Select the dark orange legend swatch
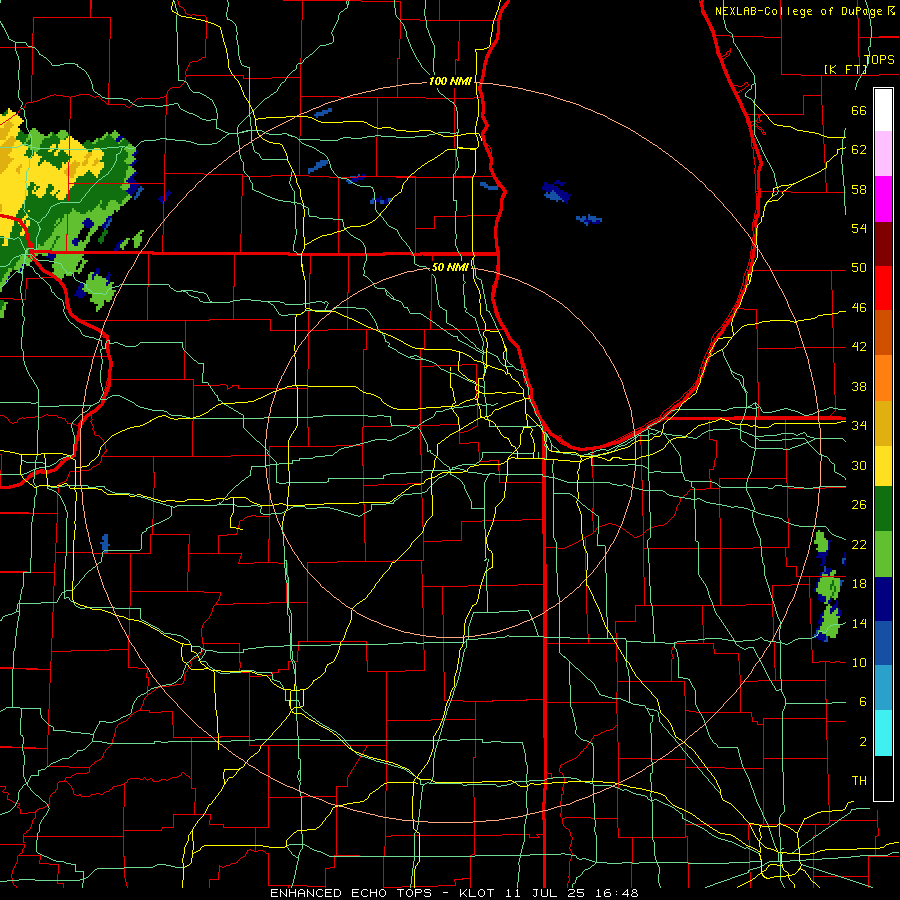Viewport: 900px width, 900px height. pyautogui.click(x=883, y=332)
